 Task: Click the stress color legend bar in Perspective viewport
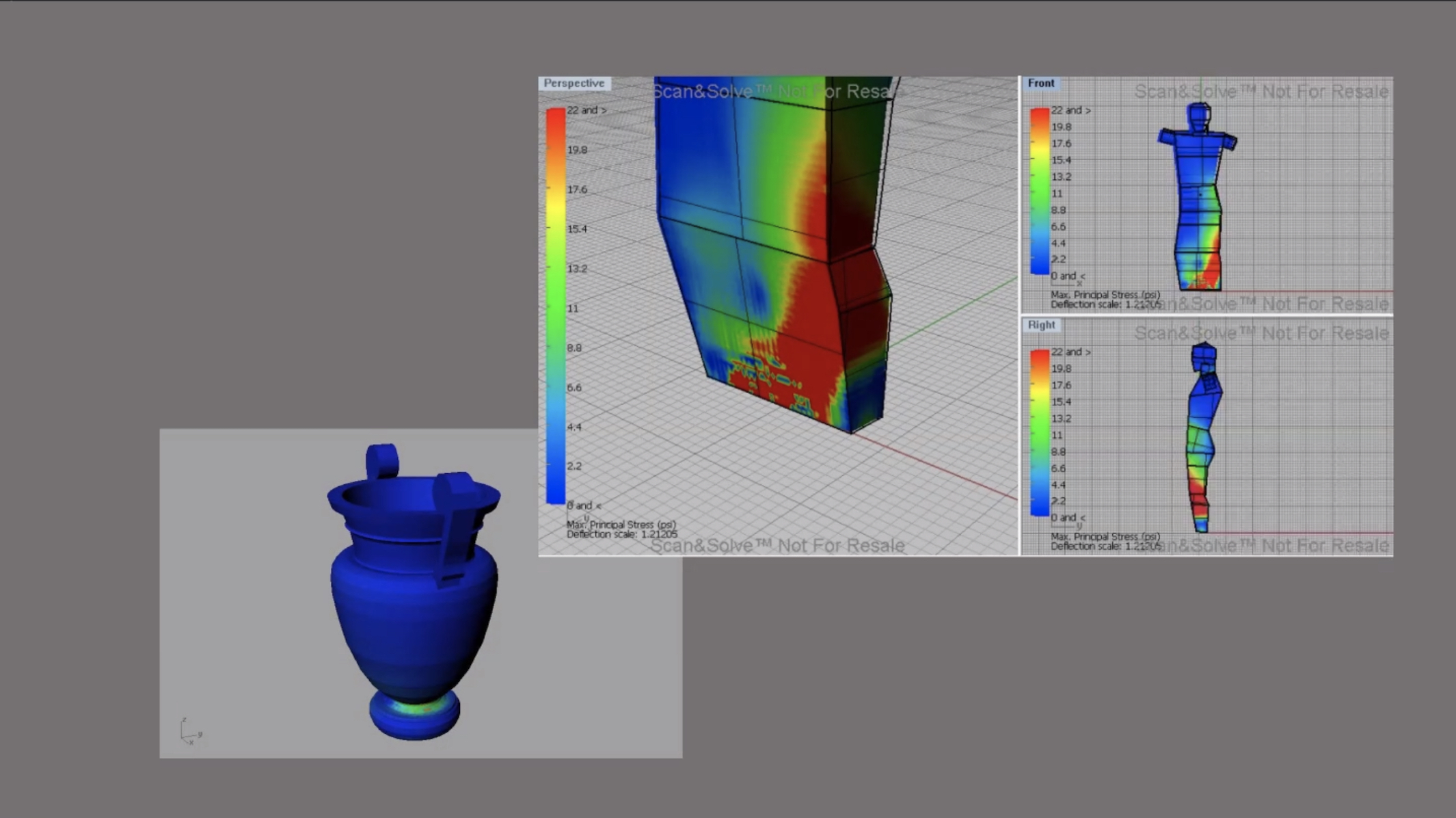(556, 306)
